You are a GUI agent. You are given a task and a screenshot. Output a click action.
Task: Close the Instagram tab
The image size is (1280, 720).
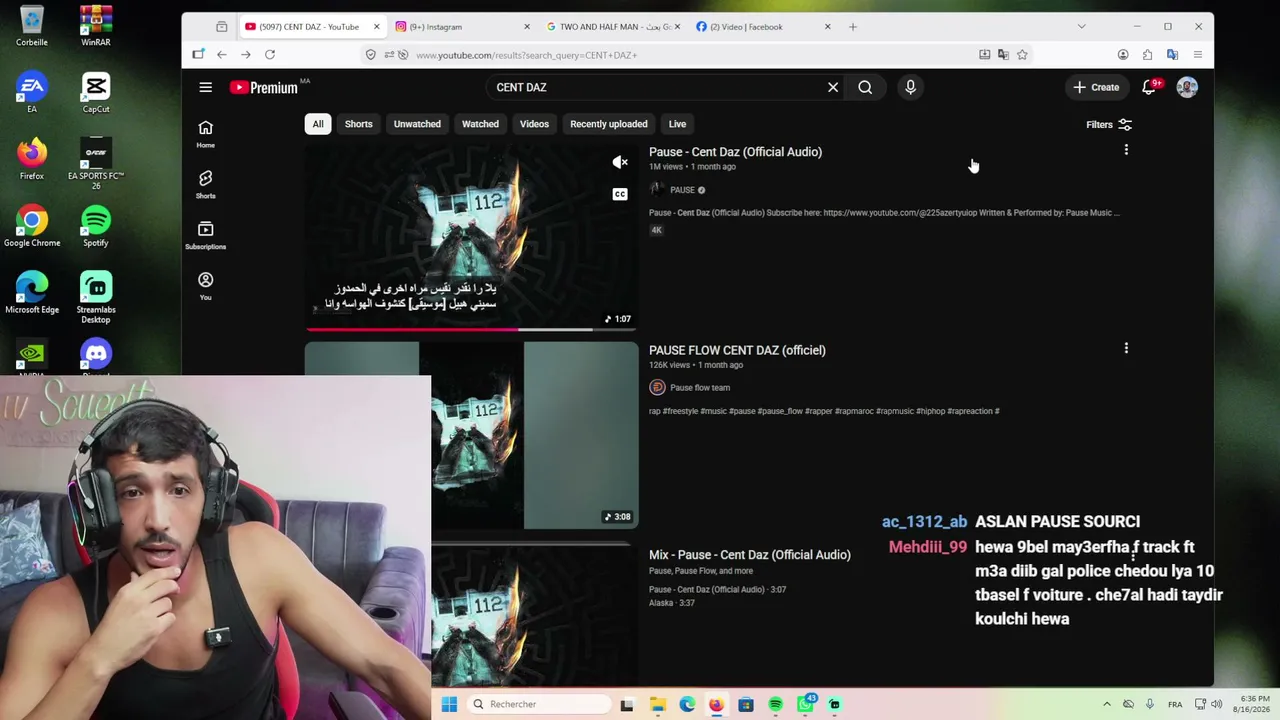[527, 27]
